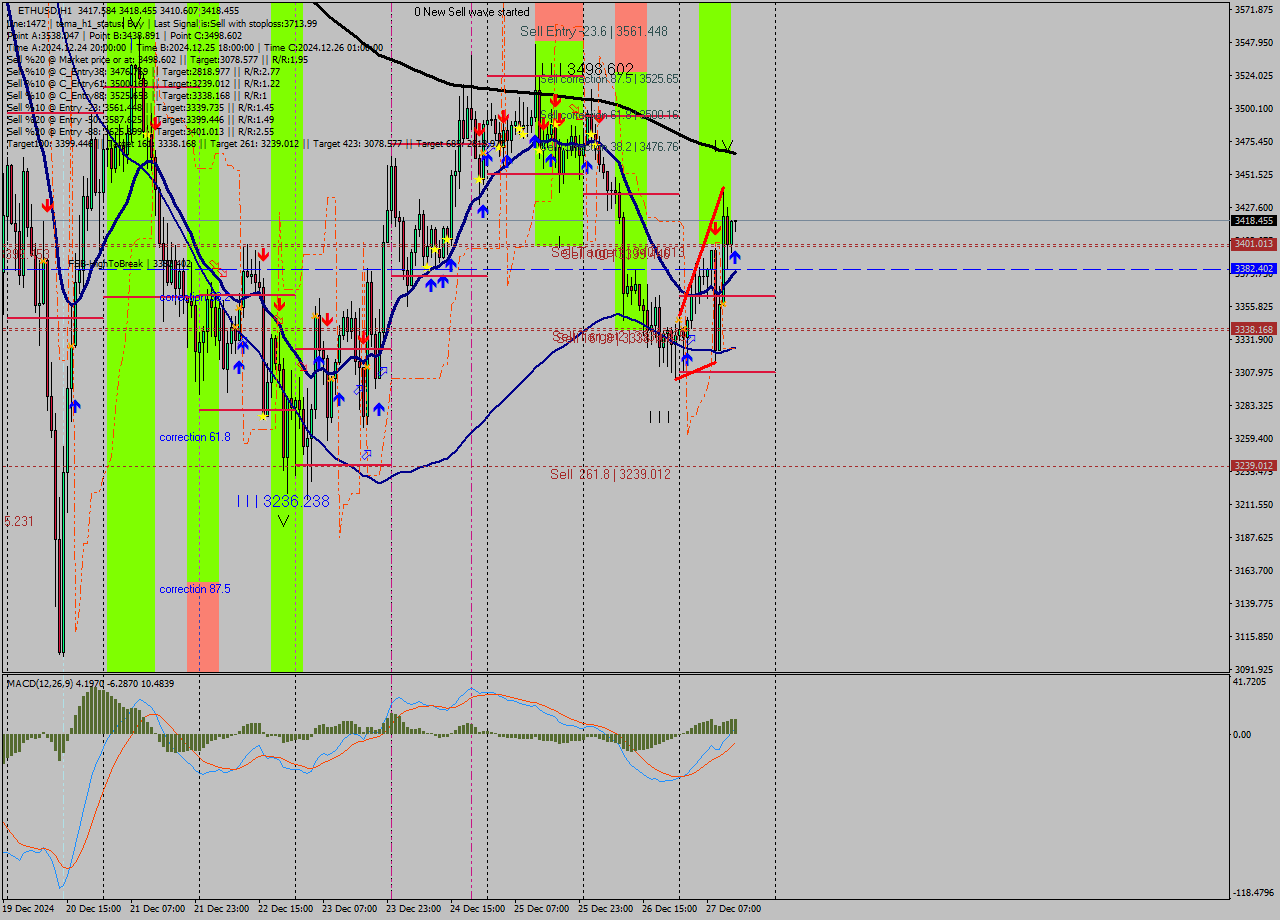Click the '24 Dec 15:00' time axis label
This screenshot has height=920, width=1280.
[477, 909]
